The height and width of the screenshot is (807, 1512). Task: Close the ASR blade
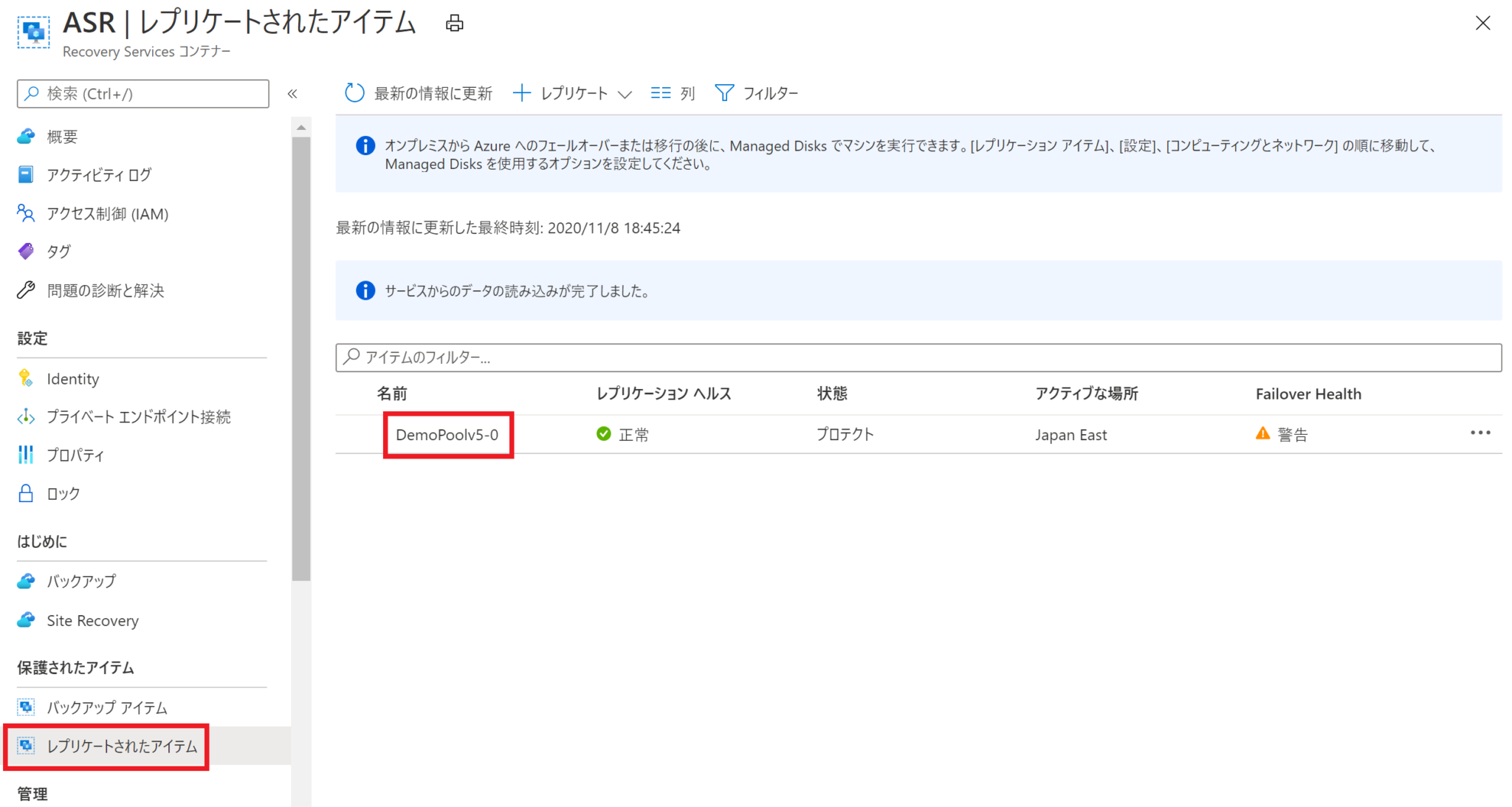pos(1482,24)
